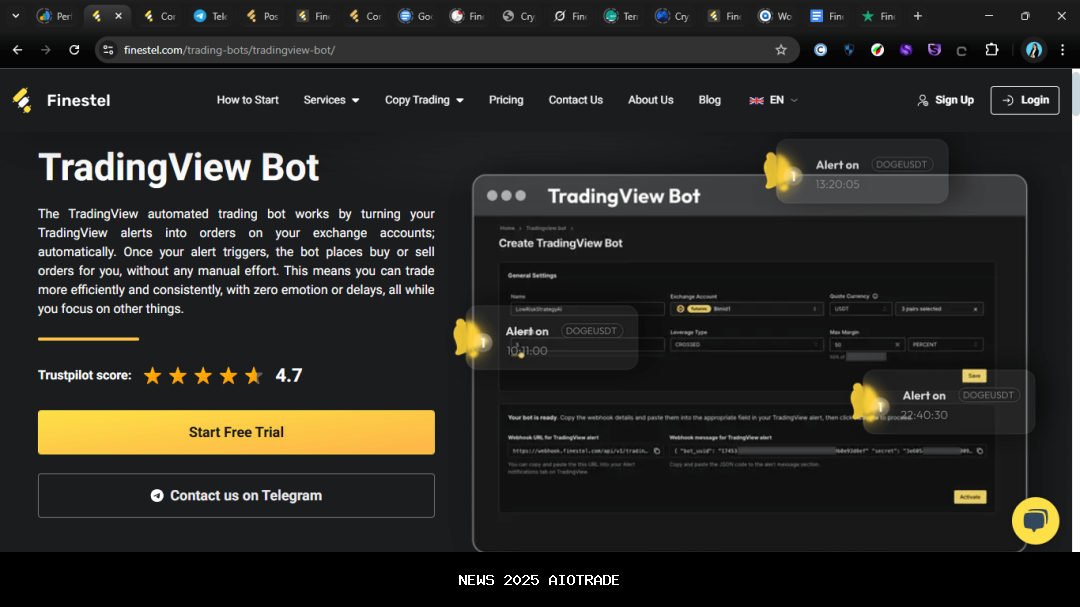Open the browser Extensions puzzle icon

tap(992, 50)
